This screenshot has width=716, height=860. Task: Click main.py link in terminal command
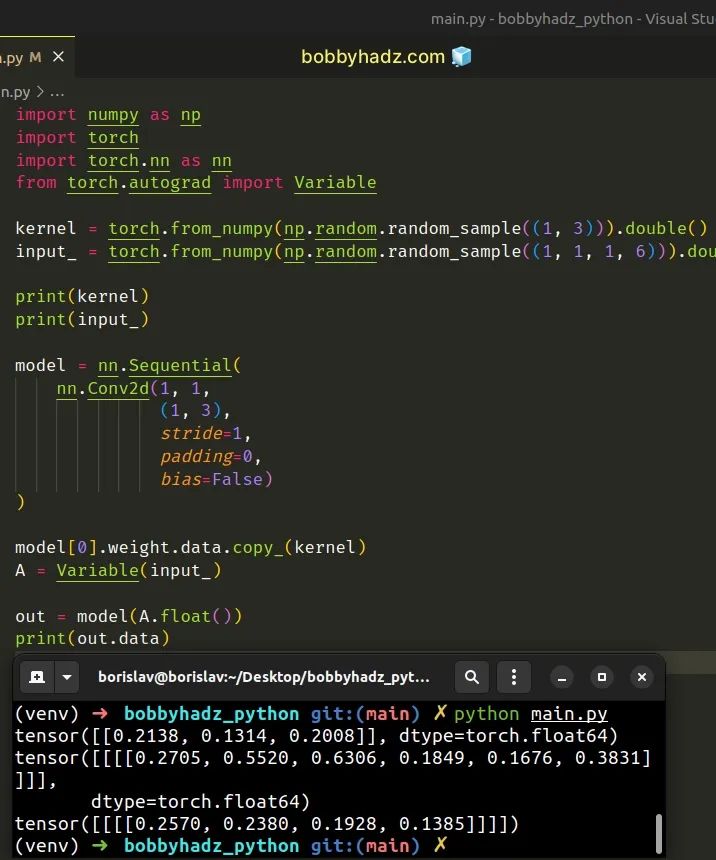pyautogui.click(x=569, y=714)
